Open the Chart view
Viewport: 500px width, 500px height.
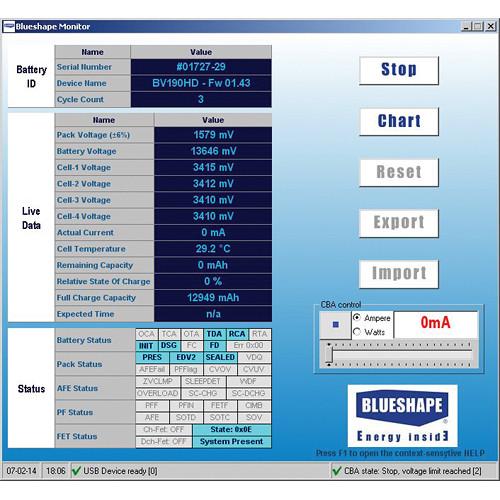click(x=399, y=121)
